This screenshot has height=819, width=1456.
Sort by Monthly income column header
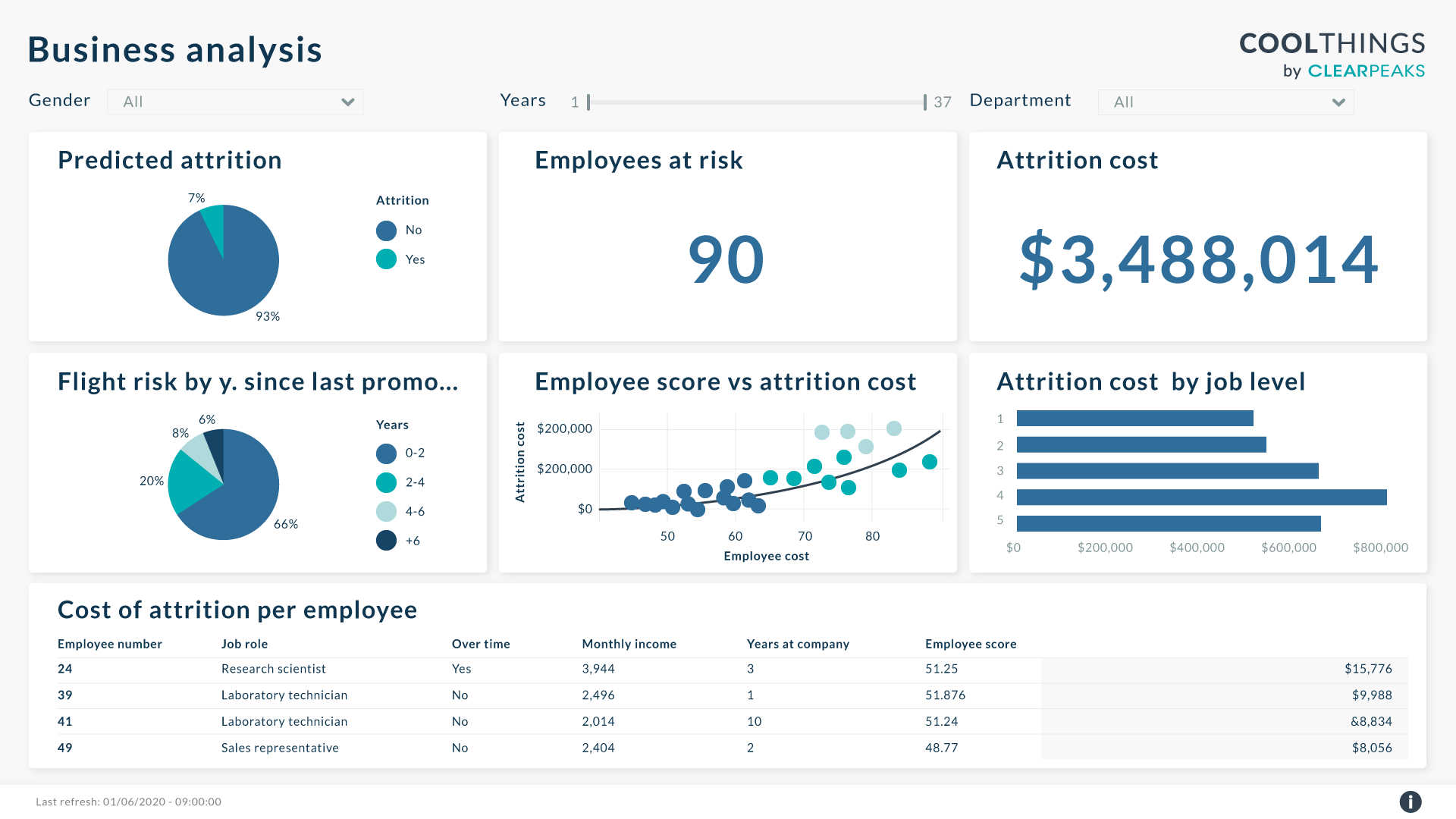click(x=629, y=644)
